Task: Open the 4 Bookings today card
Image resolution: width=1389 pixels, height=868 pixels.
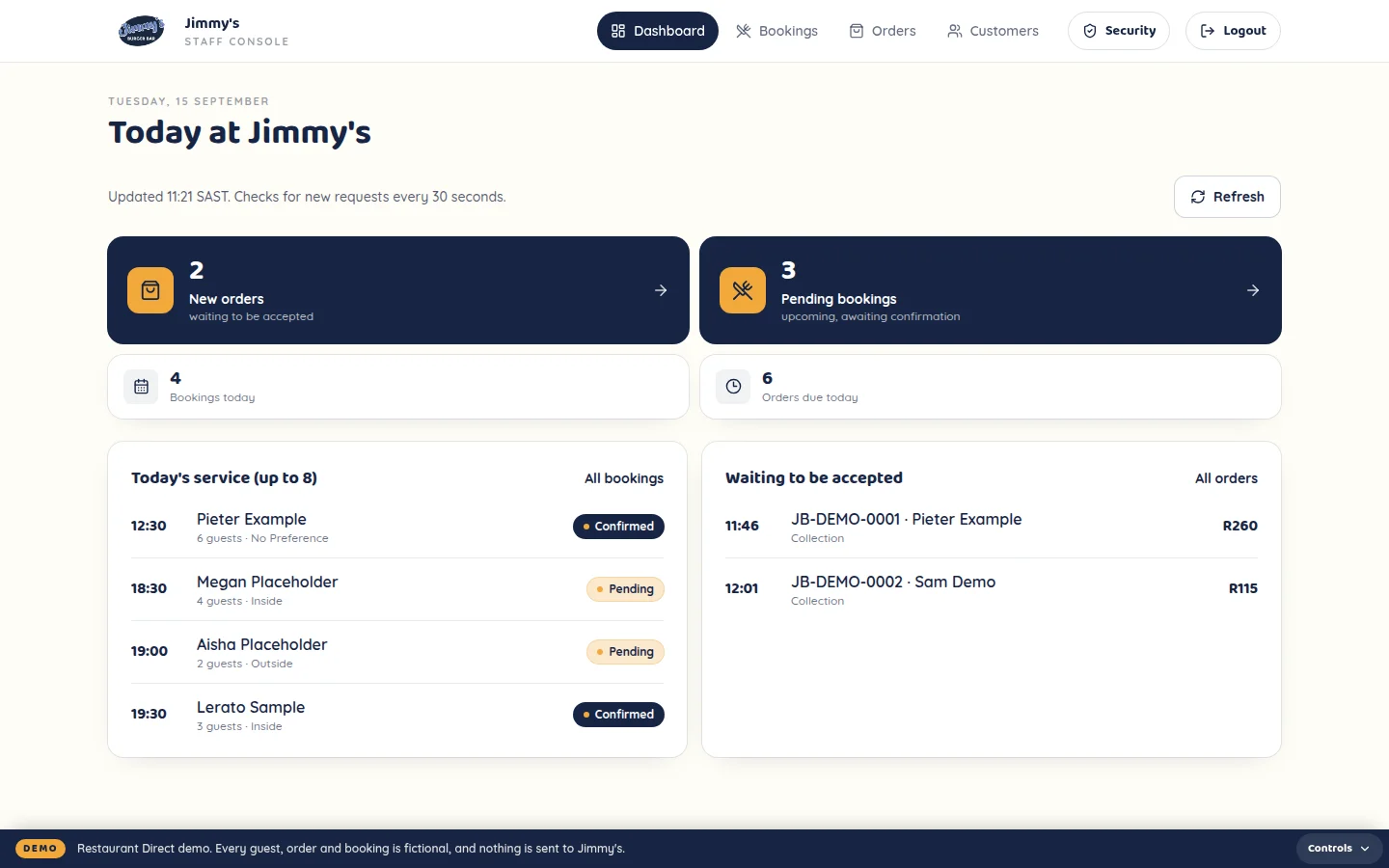Action: 398,387
